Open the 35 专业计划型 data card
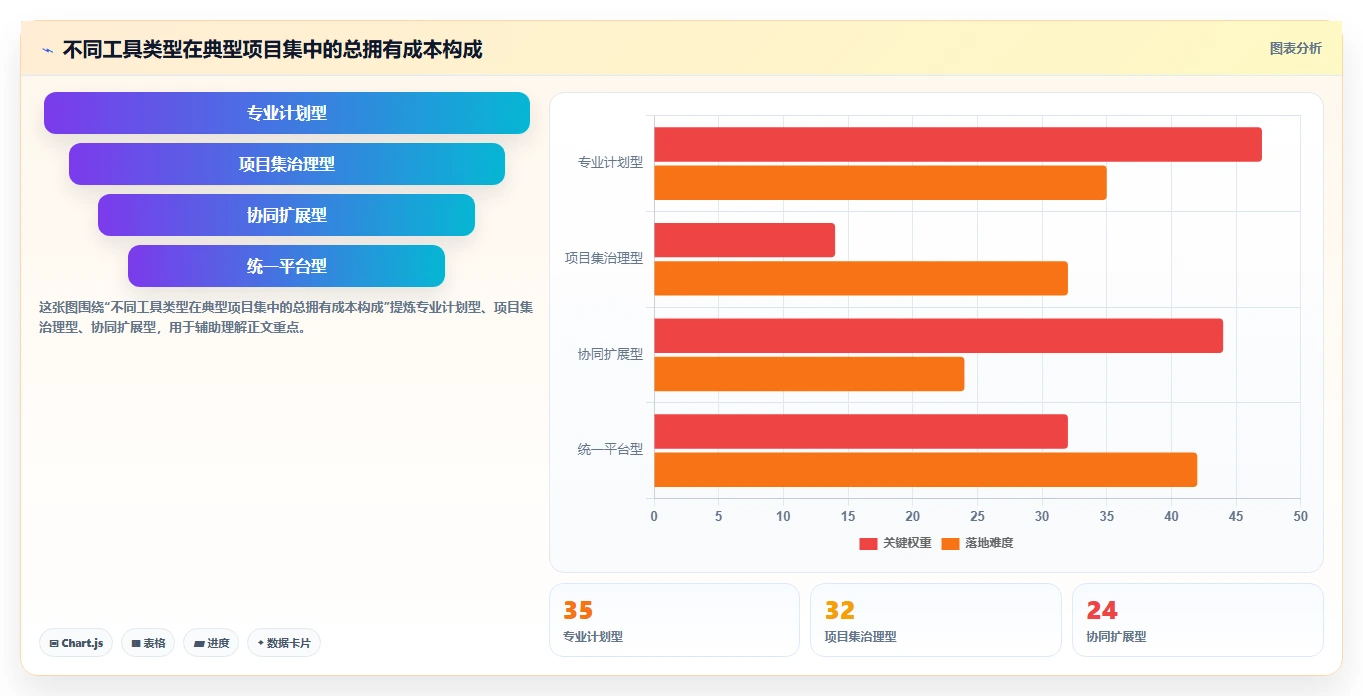 click(x=674, y=620)
